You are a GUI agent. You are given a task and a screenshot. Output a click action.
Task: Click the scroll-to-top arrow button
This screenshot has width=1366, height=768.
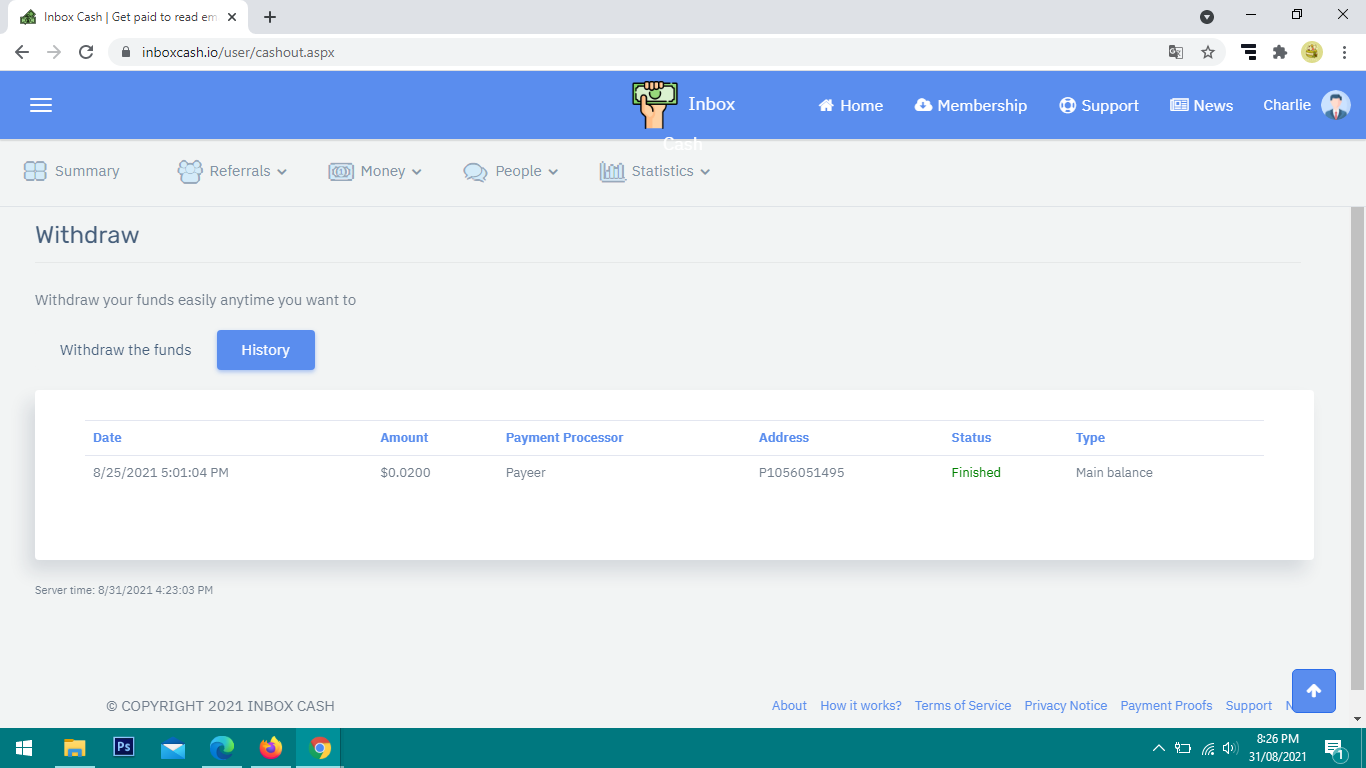[1313, 691]
